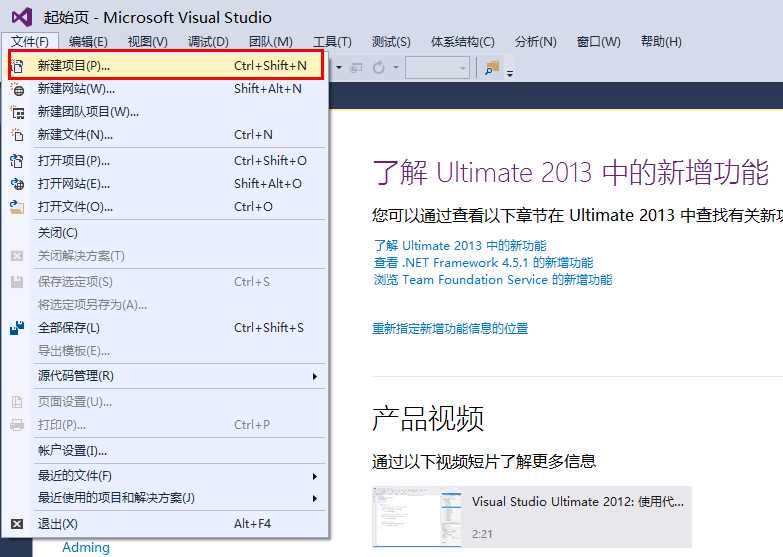This screenshot has width=783, height=557.
Task: Open the 窗口(W) menu
Action: pos(599,41)
